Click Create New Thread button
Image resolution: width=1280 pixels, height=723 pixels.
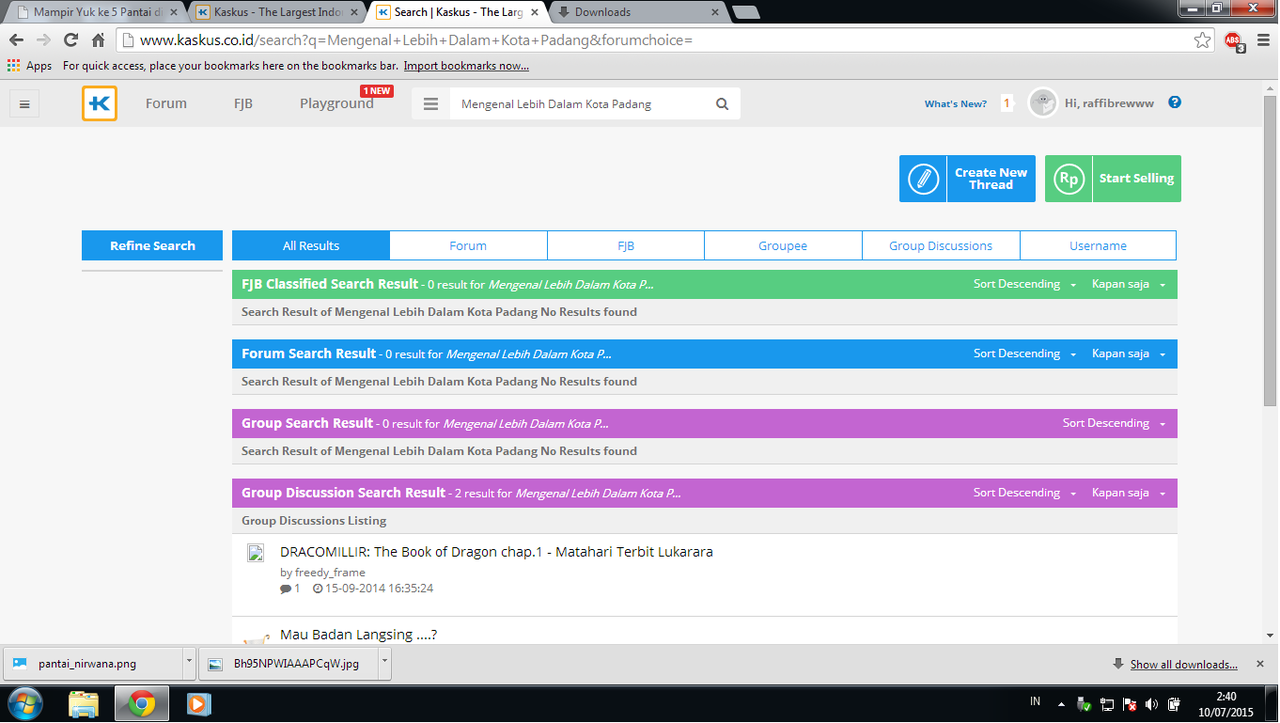[x=967, y=179]
